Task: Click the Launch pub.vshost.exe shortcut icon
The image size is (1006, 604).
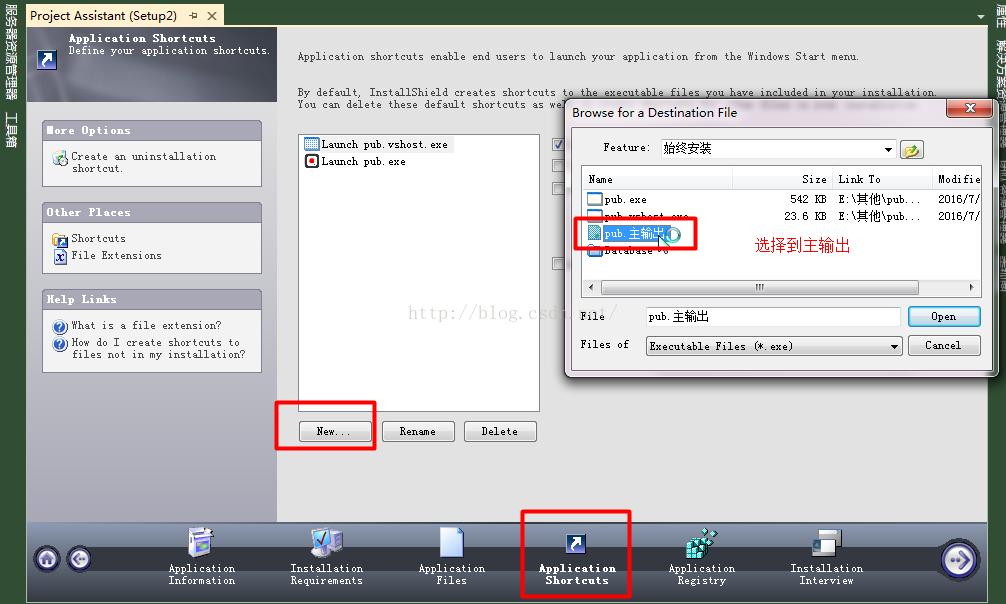Action: point(311,144)
